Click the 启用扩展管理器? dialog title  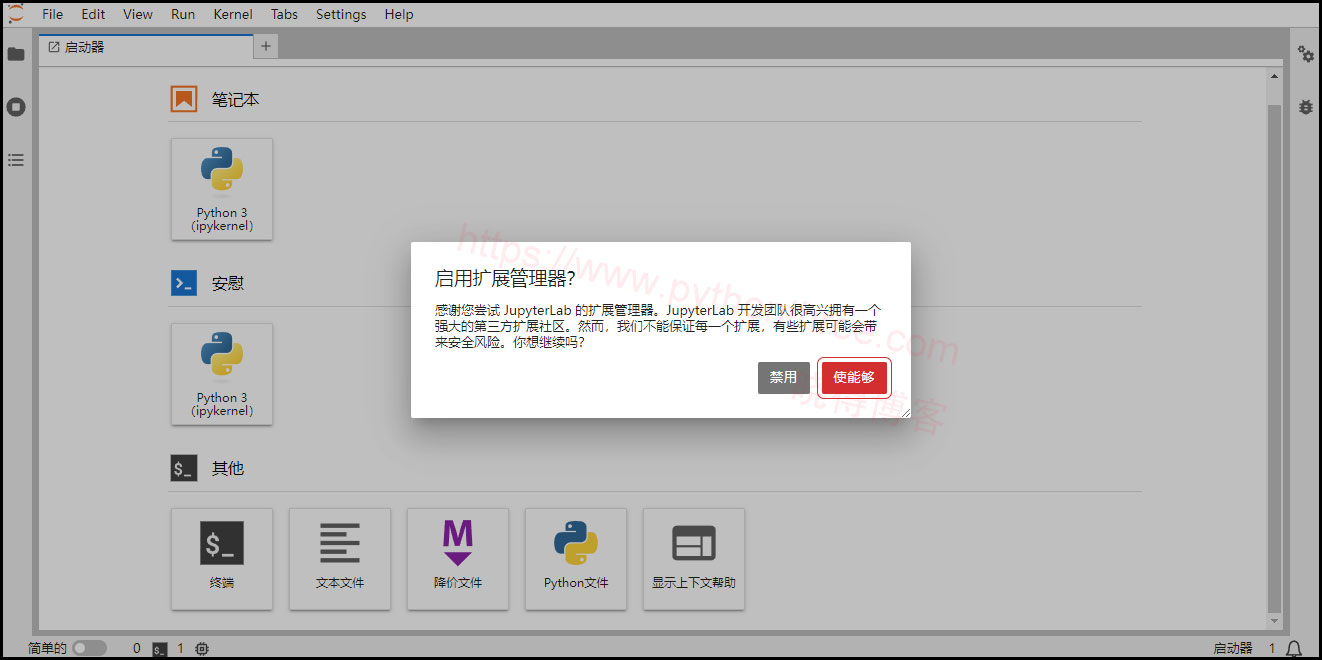point(505,278)
